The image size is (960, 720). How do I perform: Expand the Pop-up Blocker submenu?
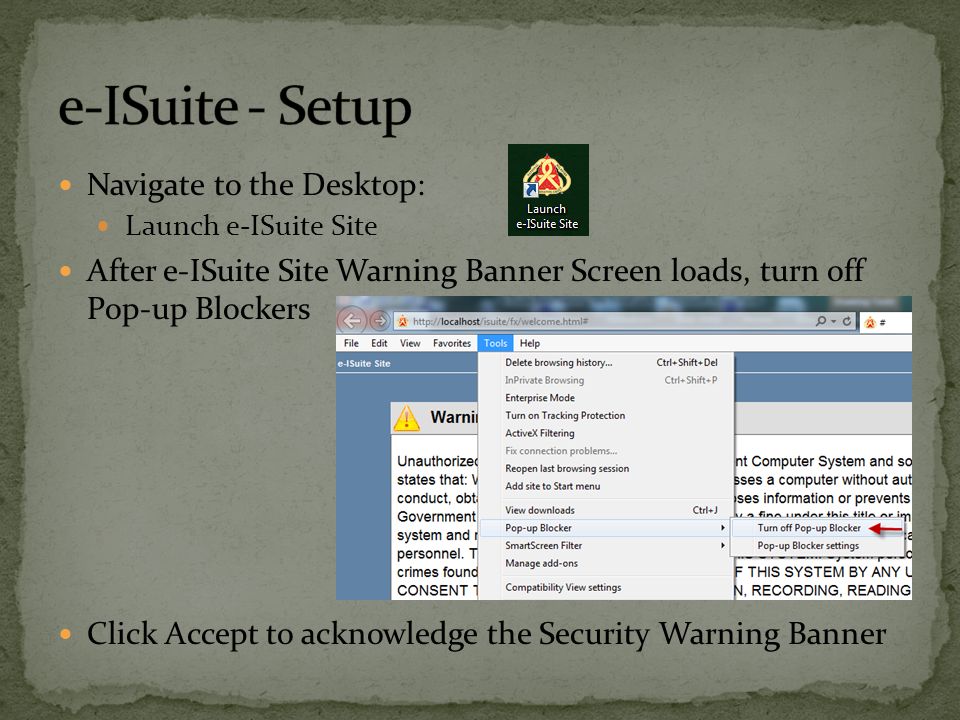pyautogui.click(x=606, y=528)
